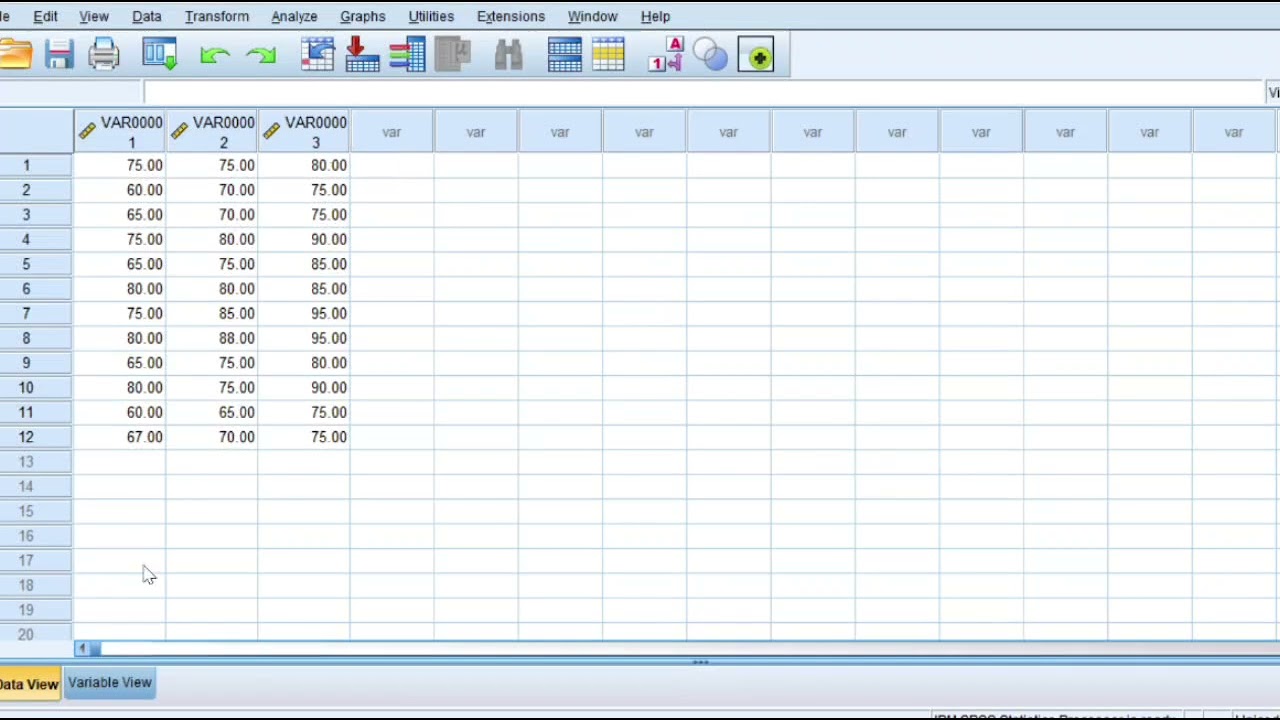Viewport: 1280px width, 720px height.
Task: Toggle Value Labels display icon
Action: coord(666,55)
